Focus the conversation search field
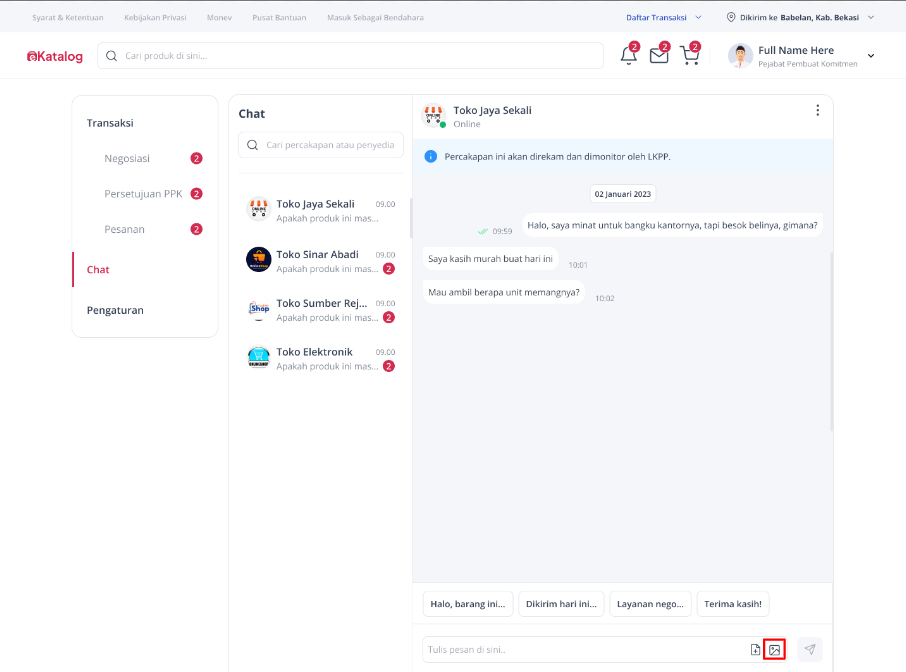This screenshot has height=672, width=906. click(321, 144)
